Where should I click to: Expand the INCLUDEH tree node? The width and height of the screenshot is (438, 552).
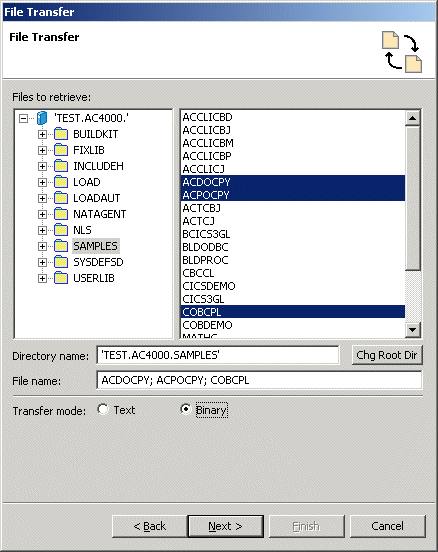(x=42, y=167)
